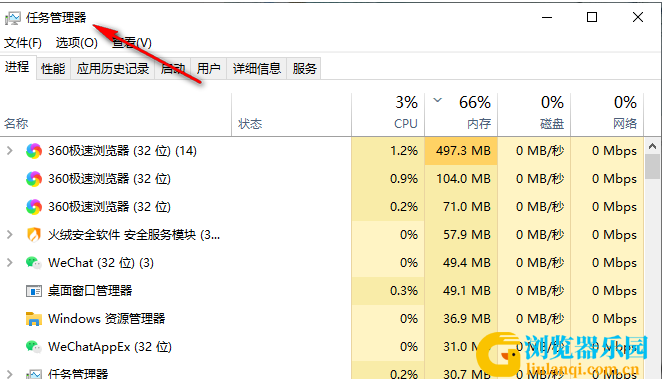Click the scrollbar up arrow
The image size is (662, 379).
click(652, 146)
